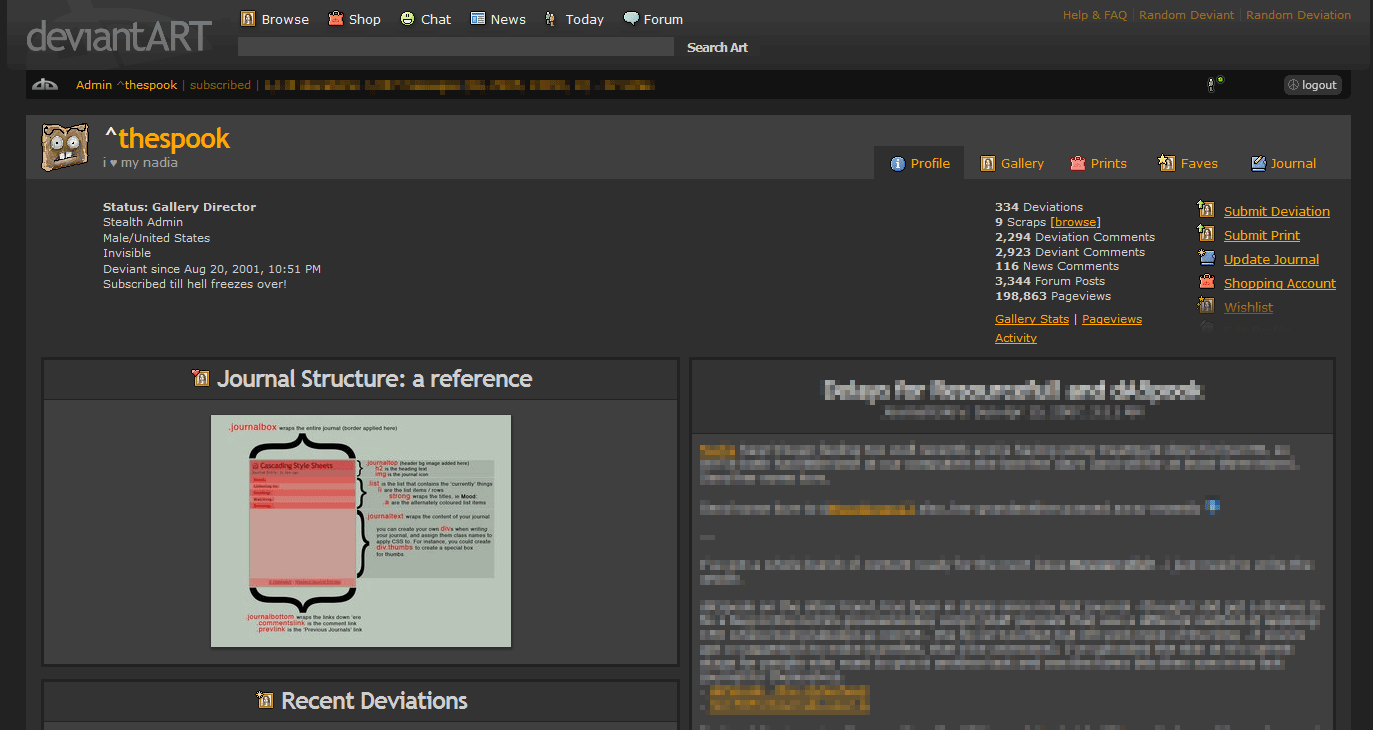Open the Journal Structure reference thumbnail
1373x730 pixels.
point(361,531)
